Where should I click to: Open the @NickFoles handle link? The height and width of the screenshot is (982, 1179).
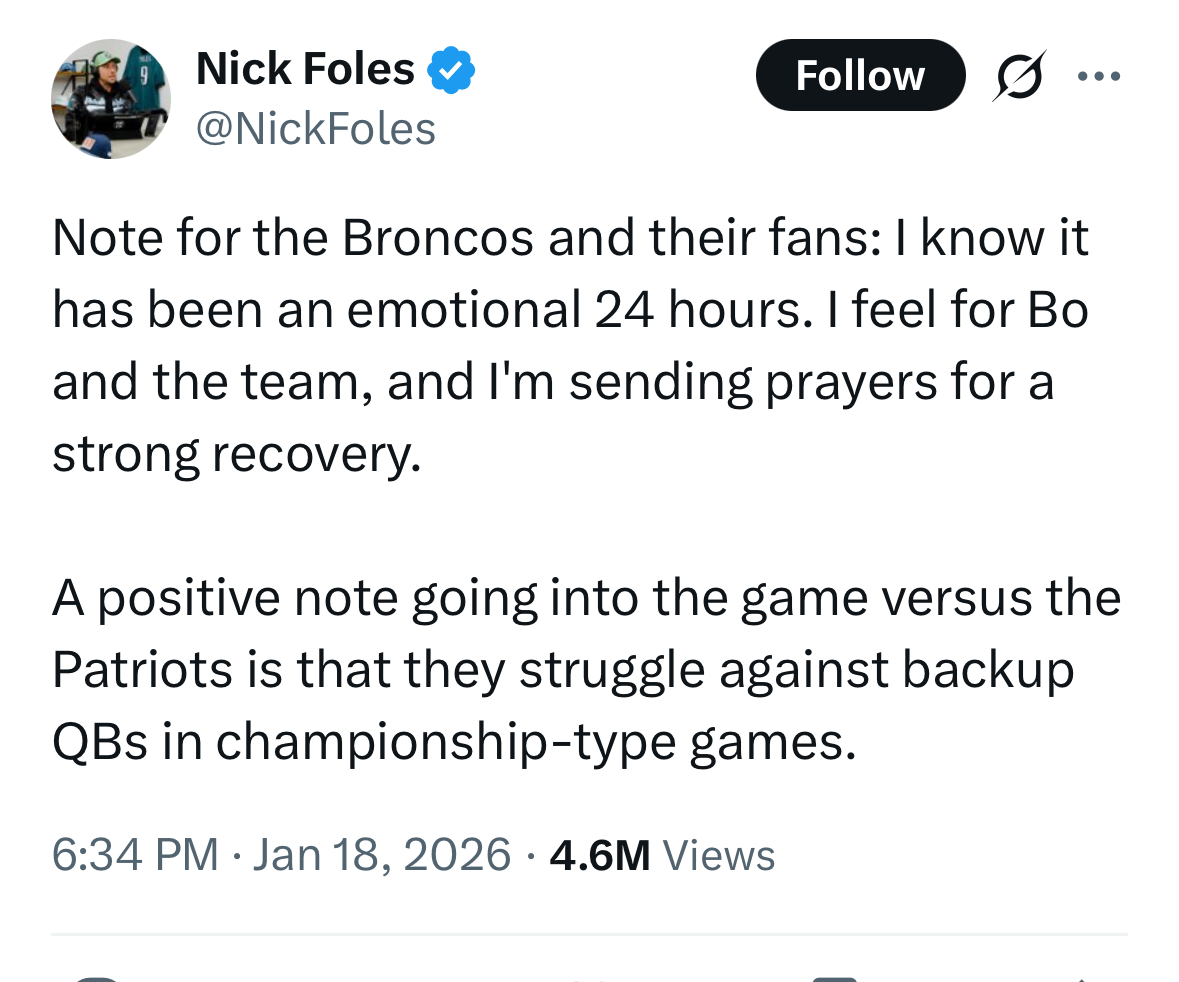[316, 129]
